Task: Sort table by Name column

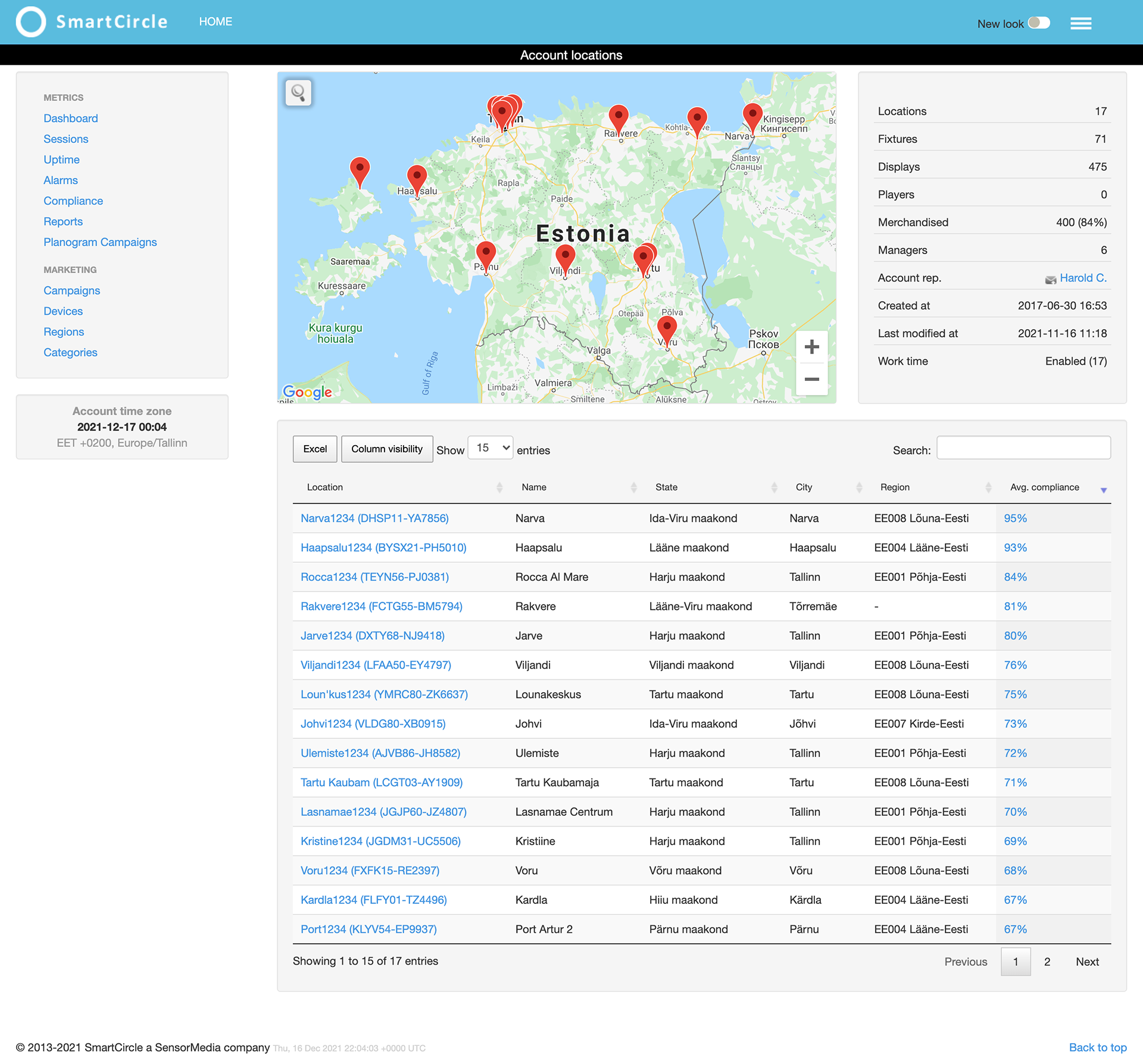Action: pyautogui.click(x=574, y=487)
